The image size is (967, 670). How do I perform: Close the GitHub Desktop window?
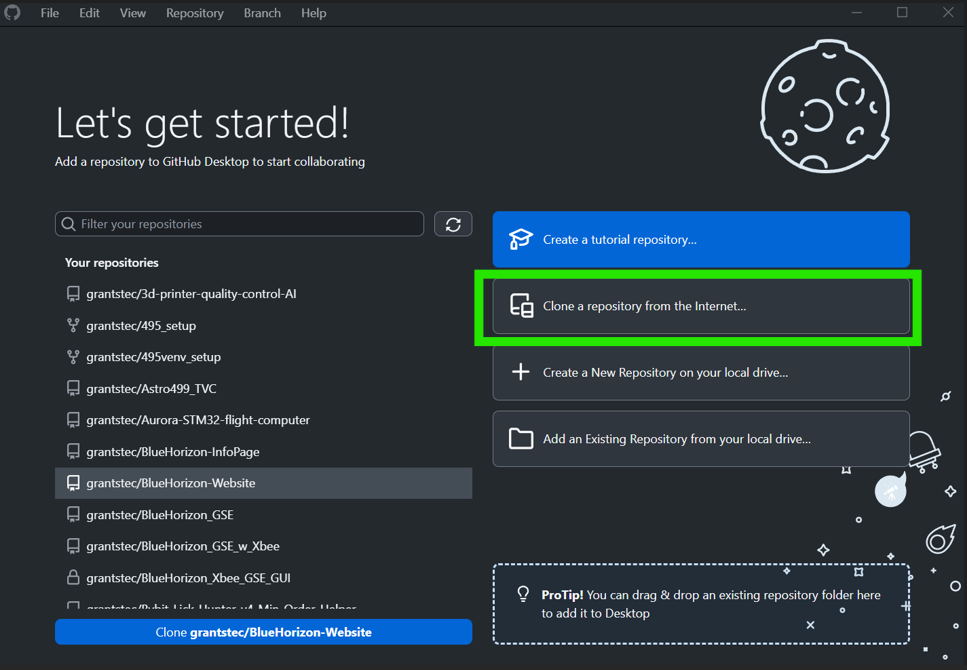[948, 12]
